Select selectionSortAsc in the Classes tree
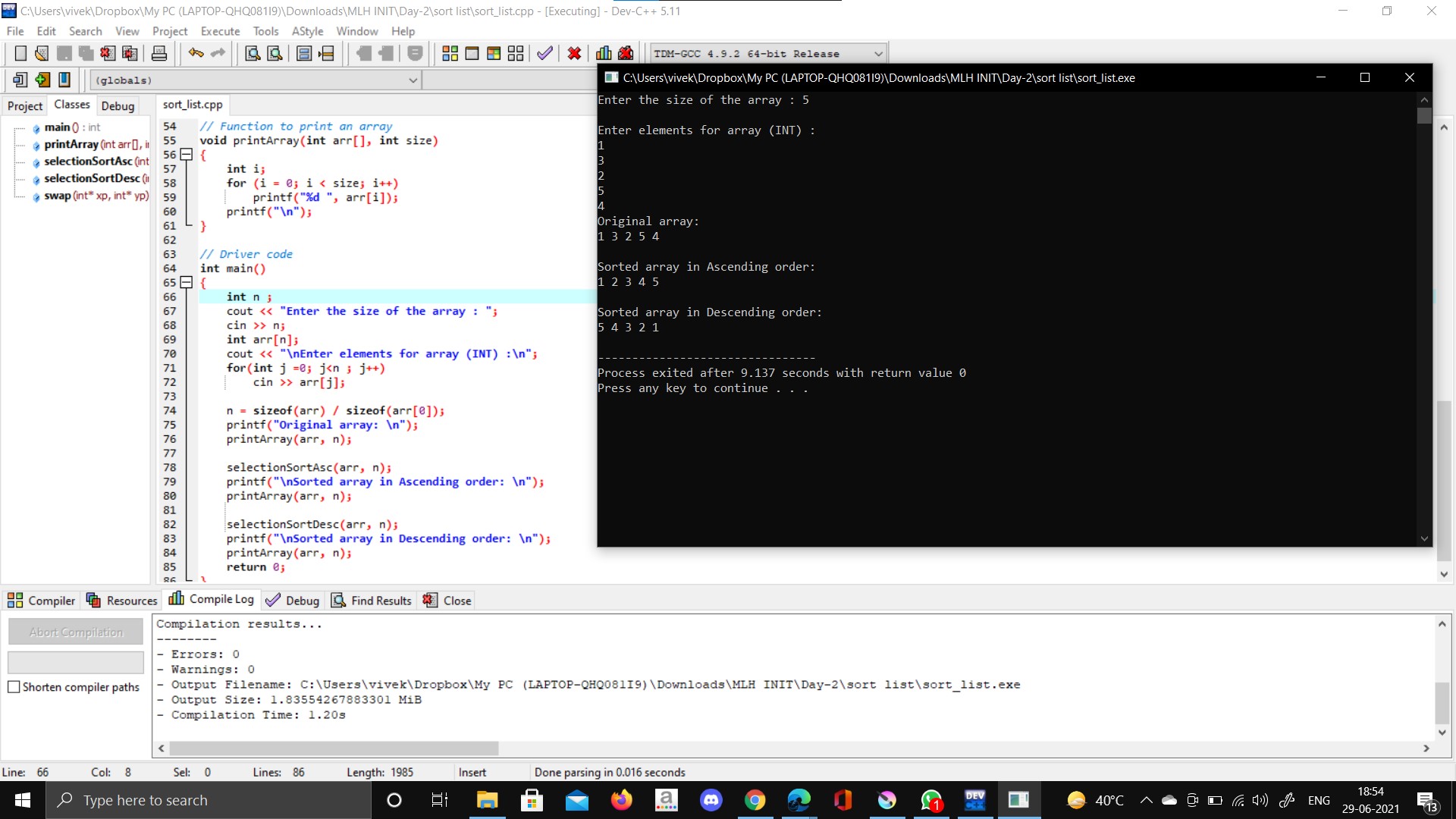 click(87, 162)
